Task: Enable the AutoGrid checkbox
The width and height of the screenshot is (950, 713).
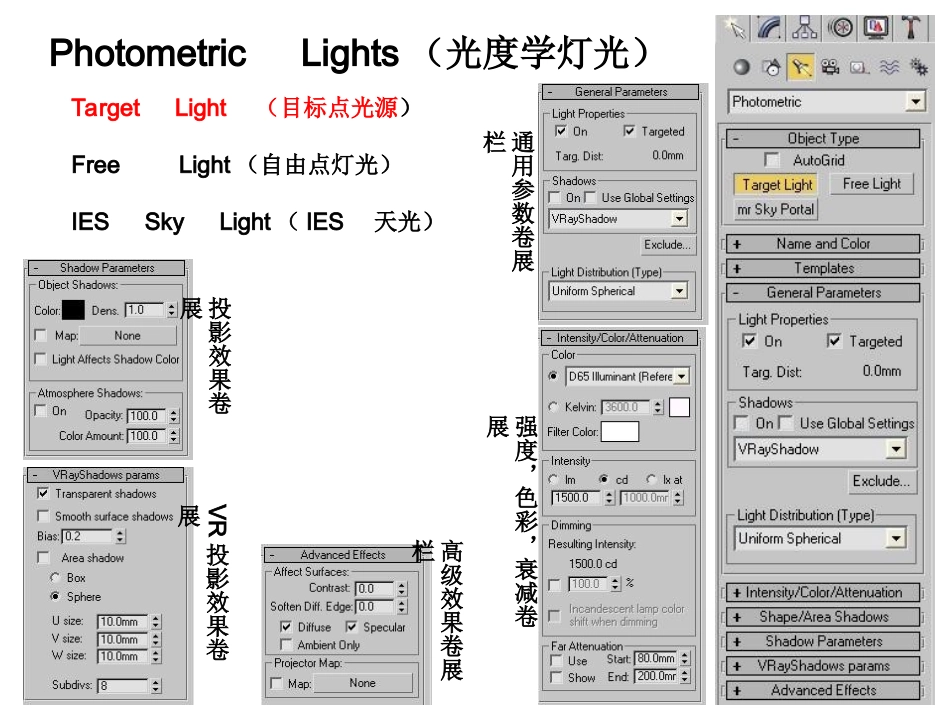Action: (x=771, y=160)
